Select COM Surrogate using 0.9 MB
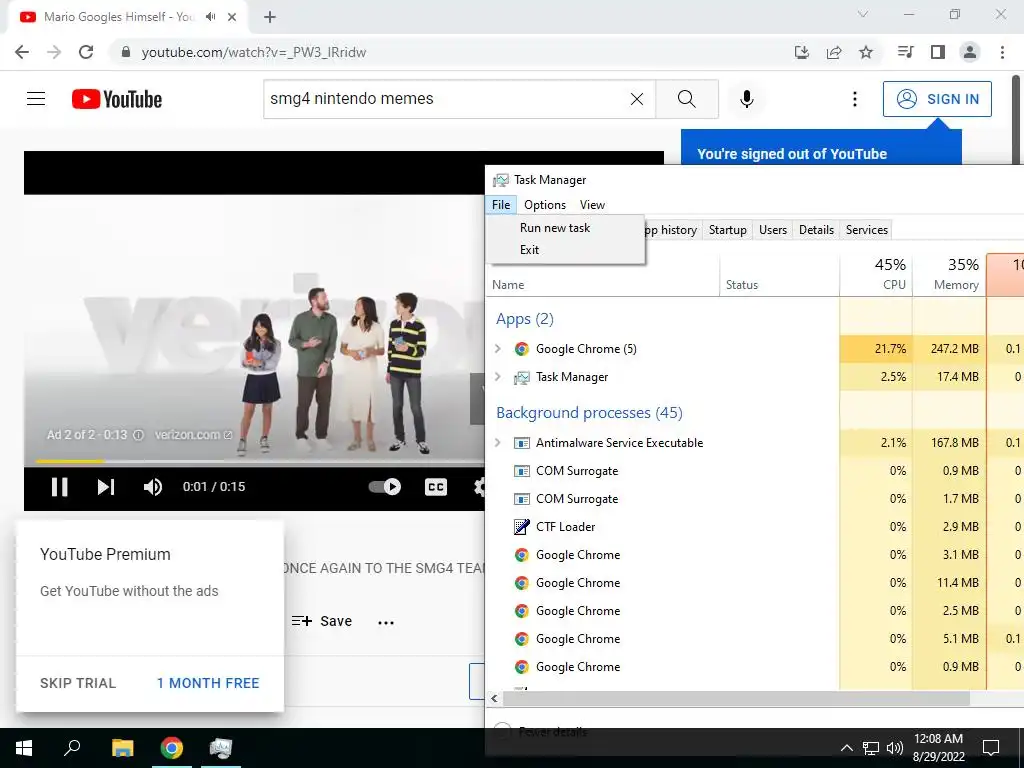This screenshot has width=1024, height=768. (662, 471)
